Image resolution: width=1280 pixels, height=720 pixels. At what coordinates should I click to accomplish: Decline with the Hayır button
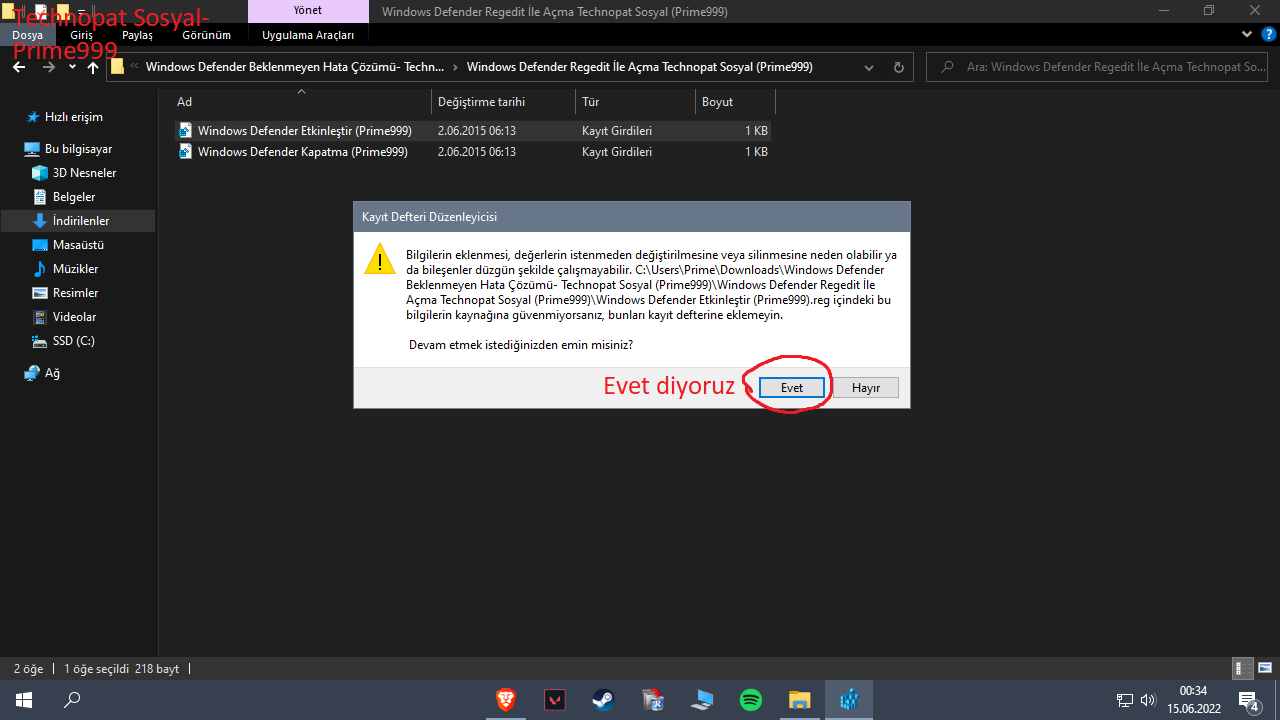coord(866,387)
